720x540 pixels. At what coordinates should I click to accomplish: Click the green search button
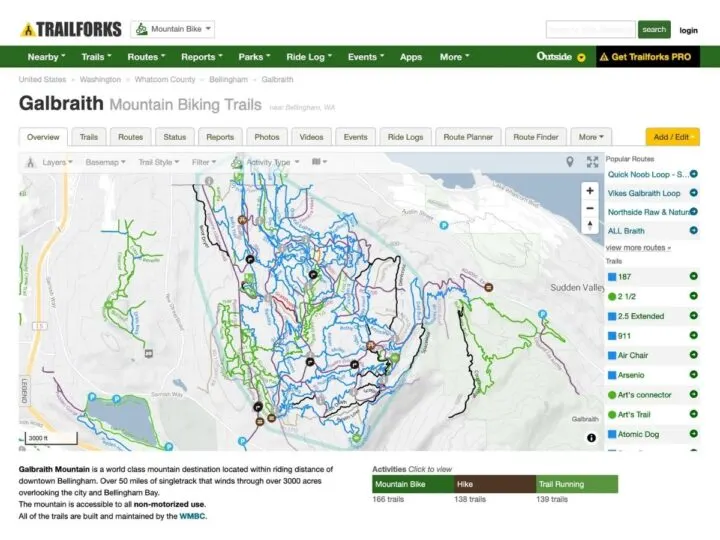click(654, 29)
